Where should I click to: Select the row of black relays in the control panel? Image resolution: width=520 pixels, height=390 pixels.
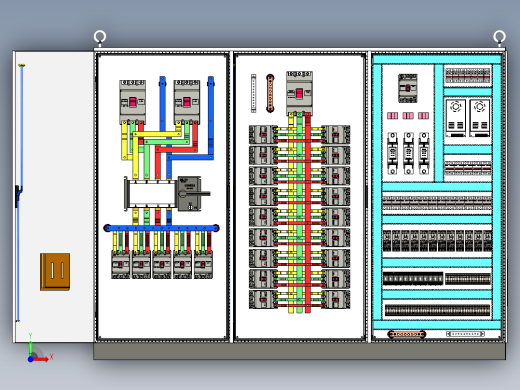coord(437,240)
